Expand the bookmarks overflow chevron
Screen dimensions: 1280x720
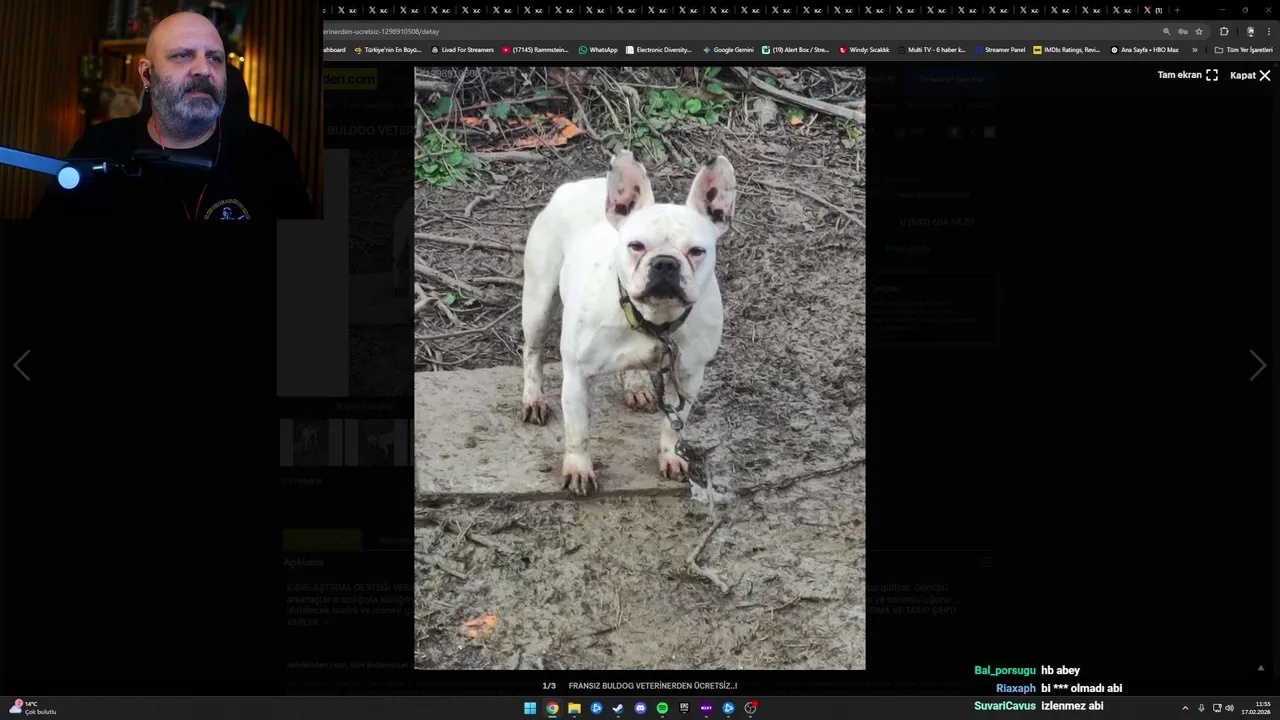pos(1194,49)
